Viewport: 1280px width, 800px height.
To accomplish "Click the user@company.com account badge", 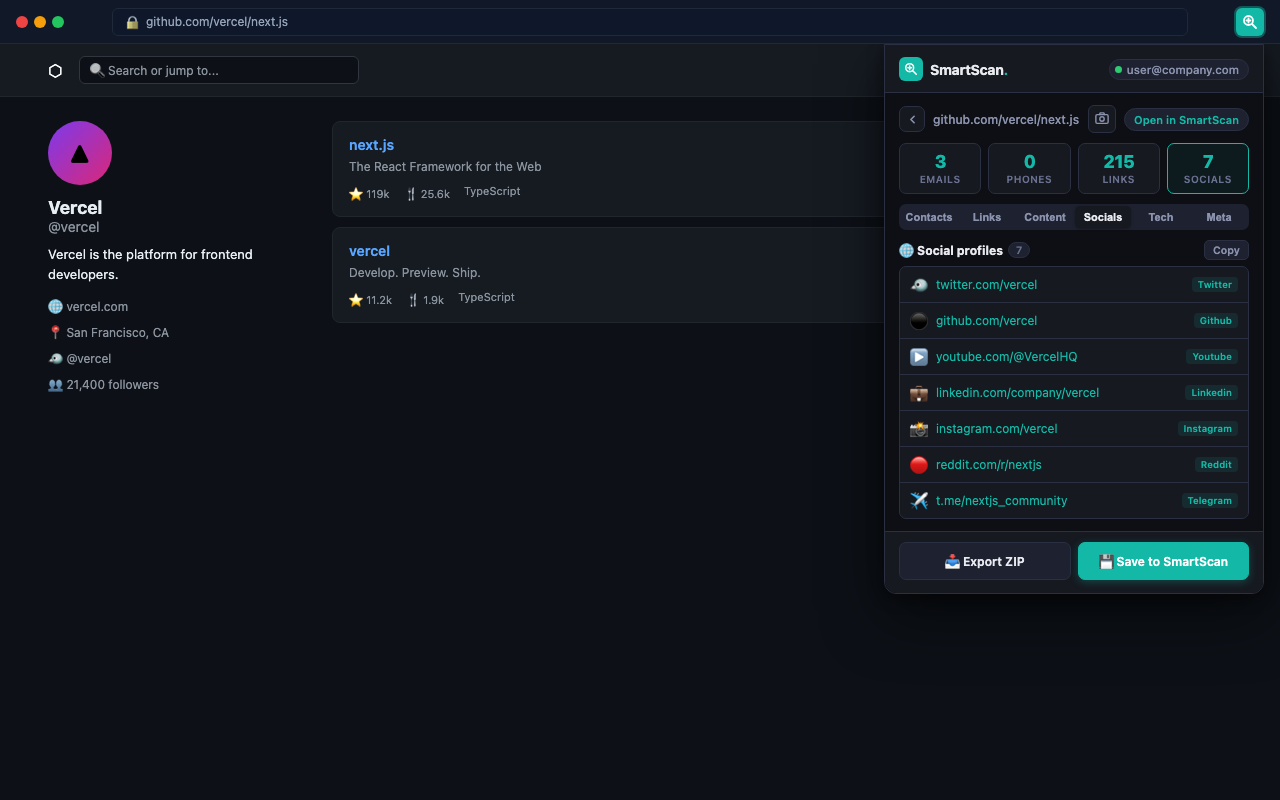I will pyautogui.click(x=1178, y=70).
